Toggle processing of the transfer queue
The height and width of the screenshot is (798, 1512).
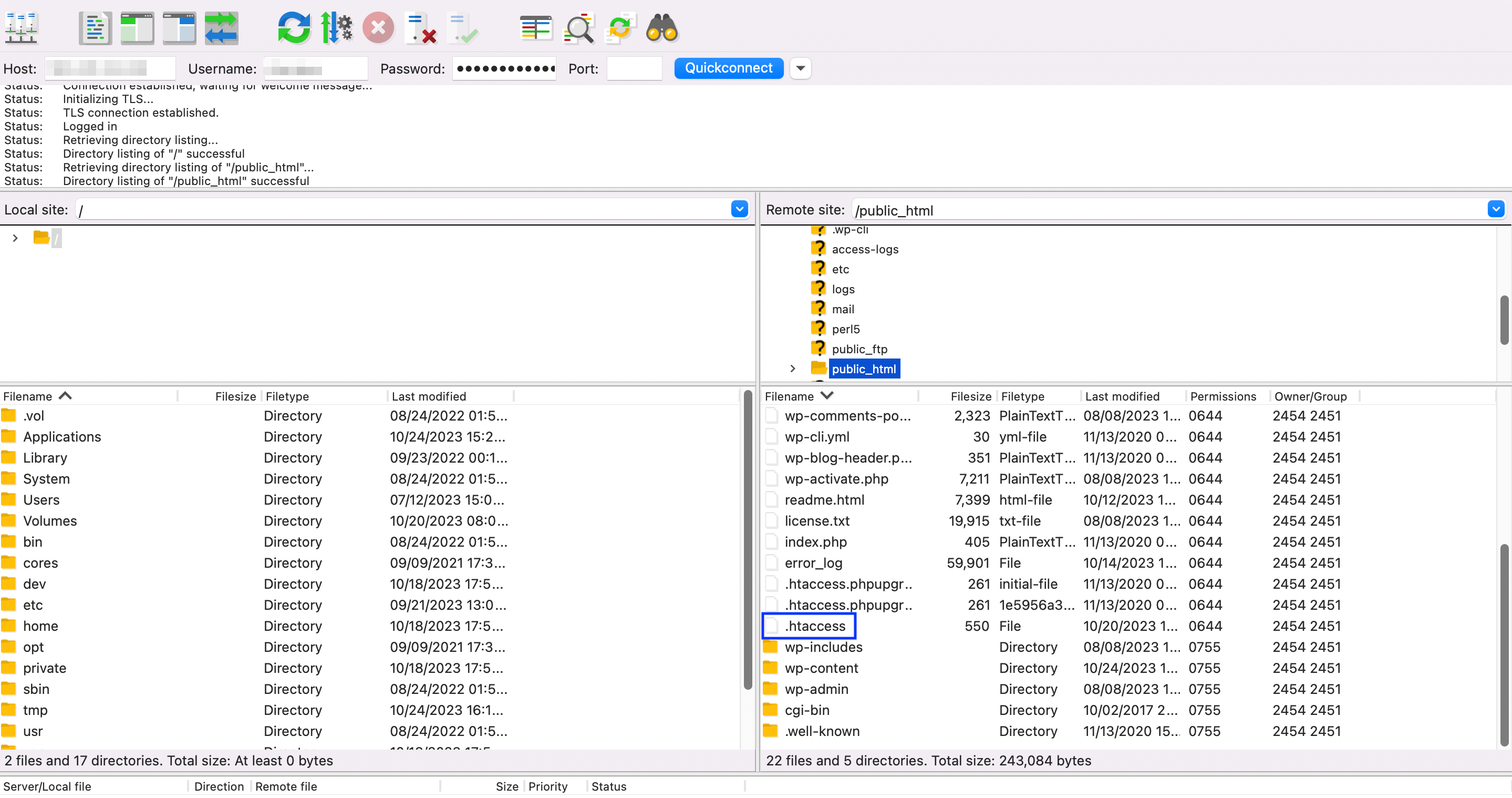[x=336, y=27]
